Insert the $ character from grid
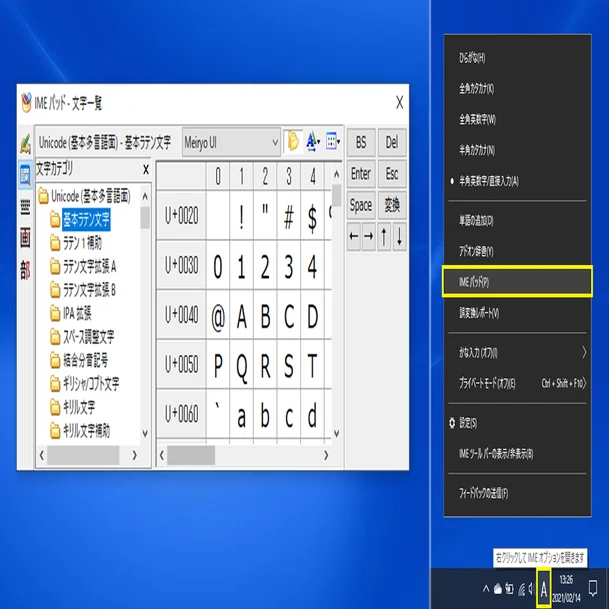The image size is (609, 609). (312, 216)
